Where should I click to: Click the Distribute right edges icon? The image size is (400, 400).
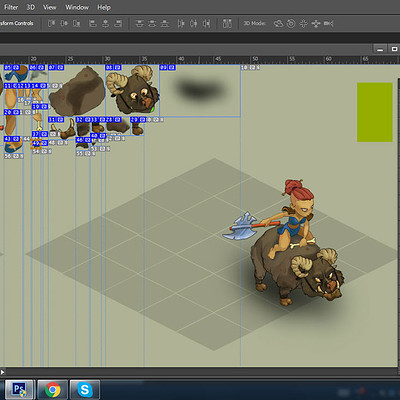pyautogui.click(x=206, y=23)
